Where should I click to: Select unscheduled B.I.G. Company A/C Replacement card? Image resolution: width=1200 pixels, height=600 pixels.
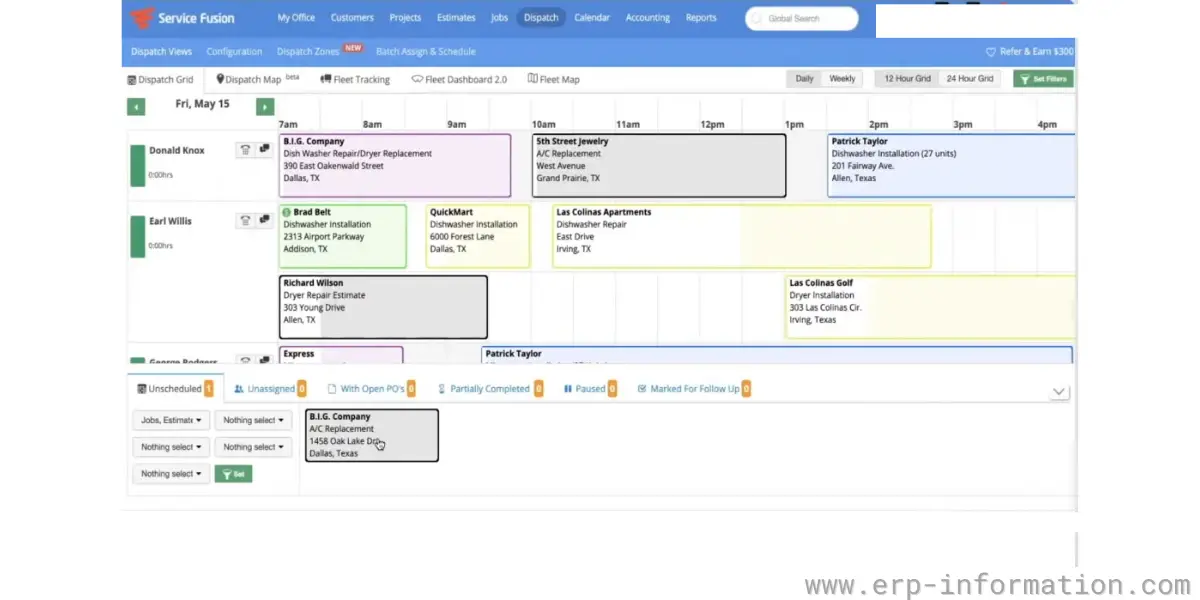pyautogui.click(x=372, y=435)
